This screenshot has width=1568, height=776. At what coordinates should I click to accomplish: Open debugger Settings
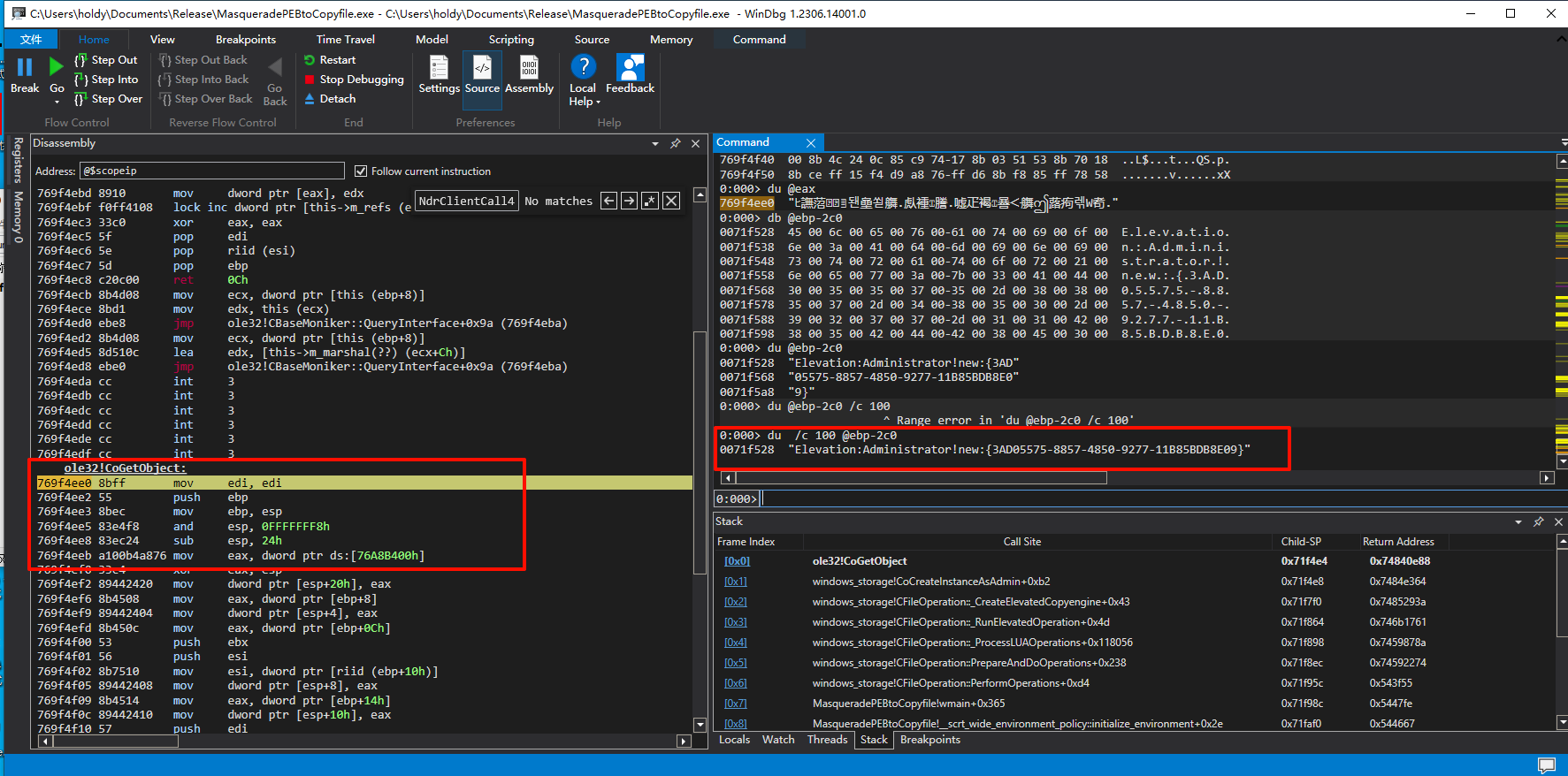coord(439,74)
